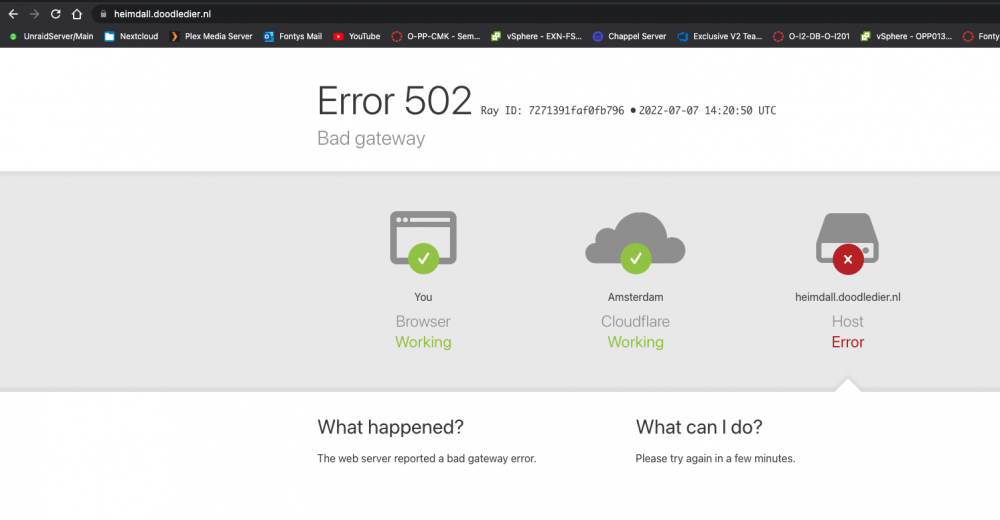The height and width of the screenshot is (520, 1000).
Task: Open the Chappel Server bookmark
Action: pos(629,36)
